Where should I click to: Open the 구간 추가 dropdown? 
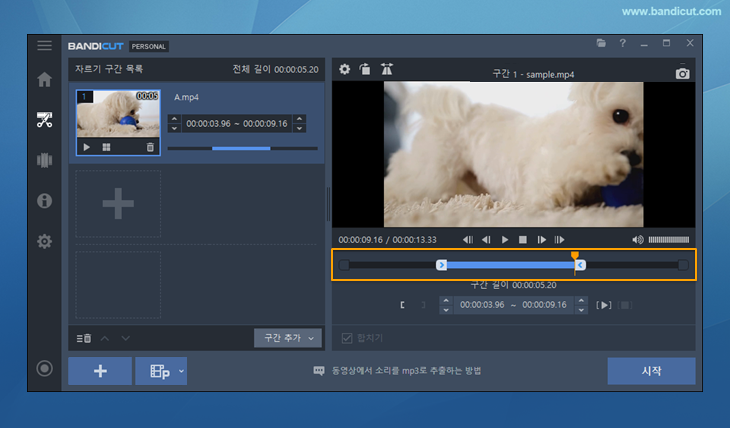click(x=288, y=338)
